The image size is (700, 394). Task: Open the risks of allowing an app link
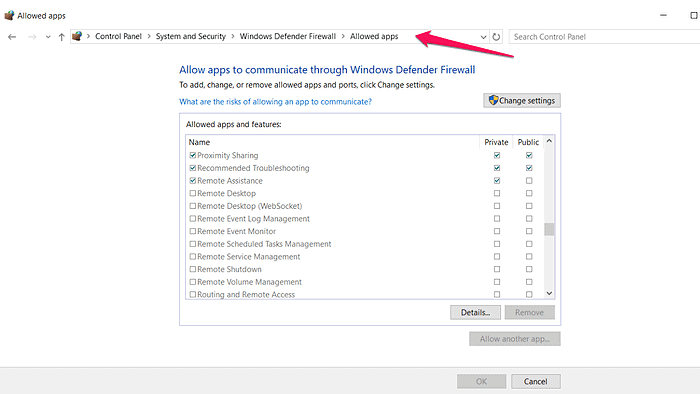[x=275, y=102]
